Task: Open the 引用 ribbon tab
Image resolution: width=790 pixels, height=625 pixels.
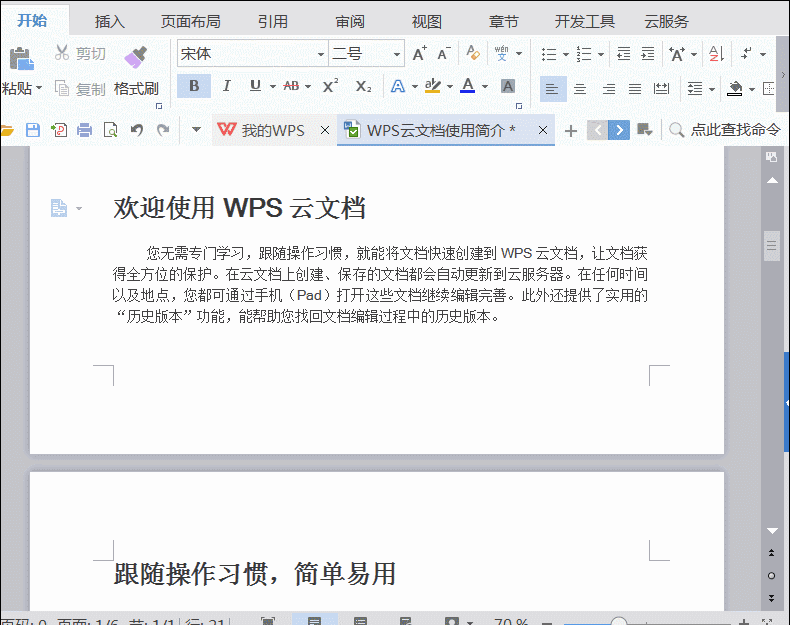Action: (273, 22)
